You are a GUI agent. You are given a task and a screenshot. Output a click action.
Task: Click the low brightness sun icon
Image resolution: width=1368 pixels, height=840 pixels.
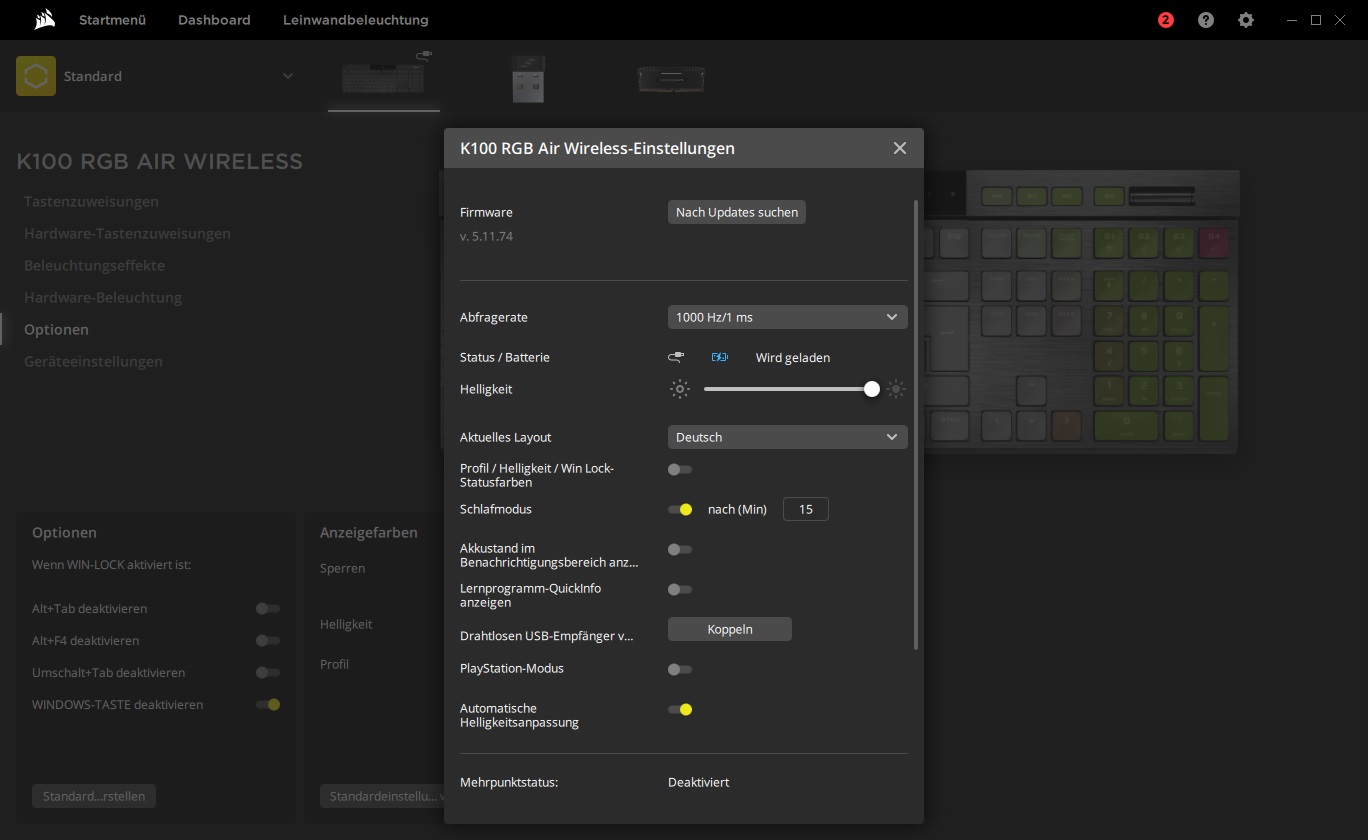(x=680, y=389)
